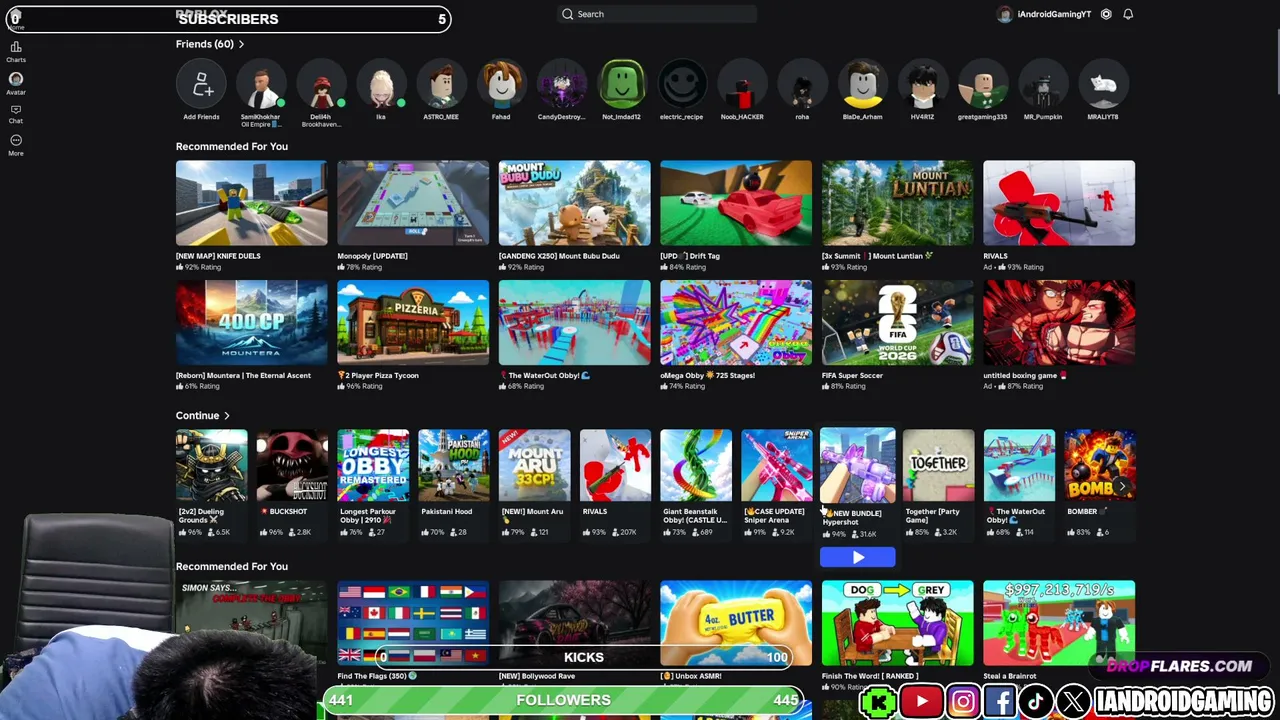Open the Mount Luntian game thumbnail
Image resolution: width=1280 pixels, height=720 pixels.
897,203
